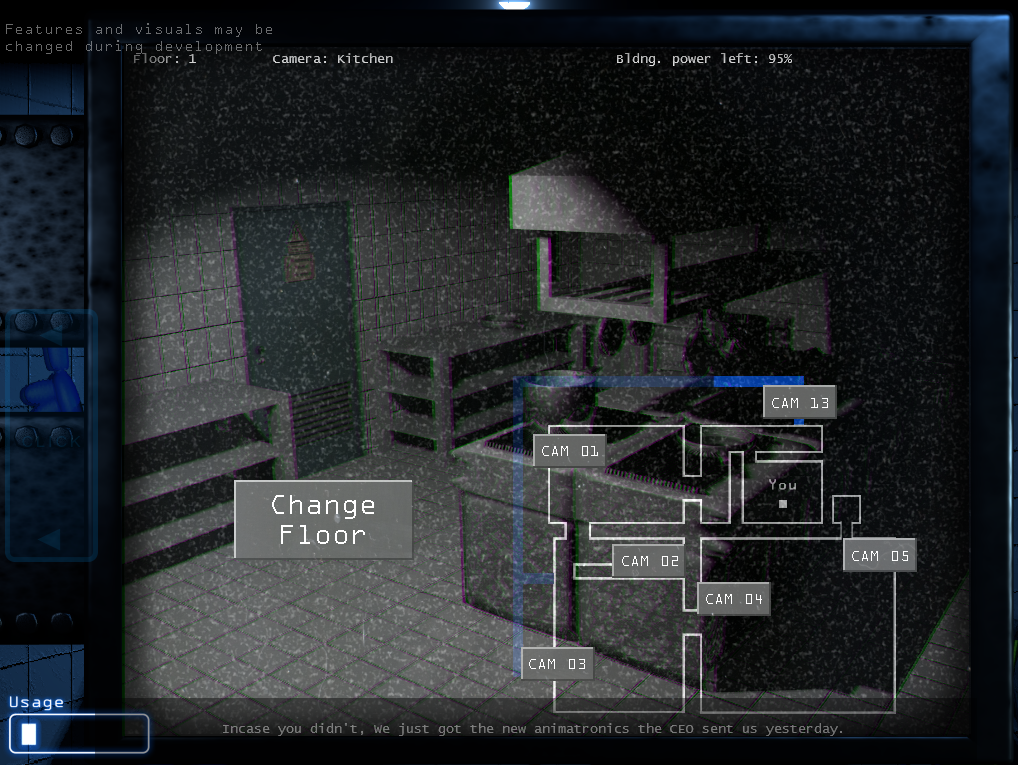Click the small room outline above CAM 05
The height and width of the screenshot is (765, 1018).
point(846,509)
